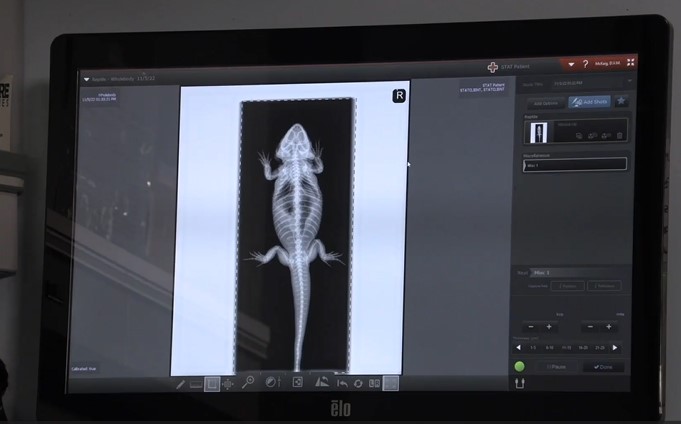
Task: Click the gray square at toolbar end
Action: pyautogui.click(x=390, y=383)
